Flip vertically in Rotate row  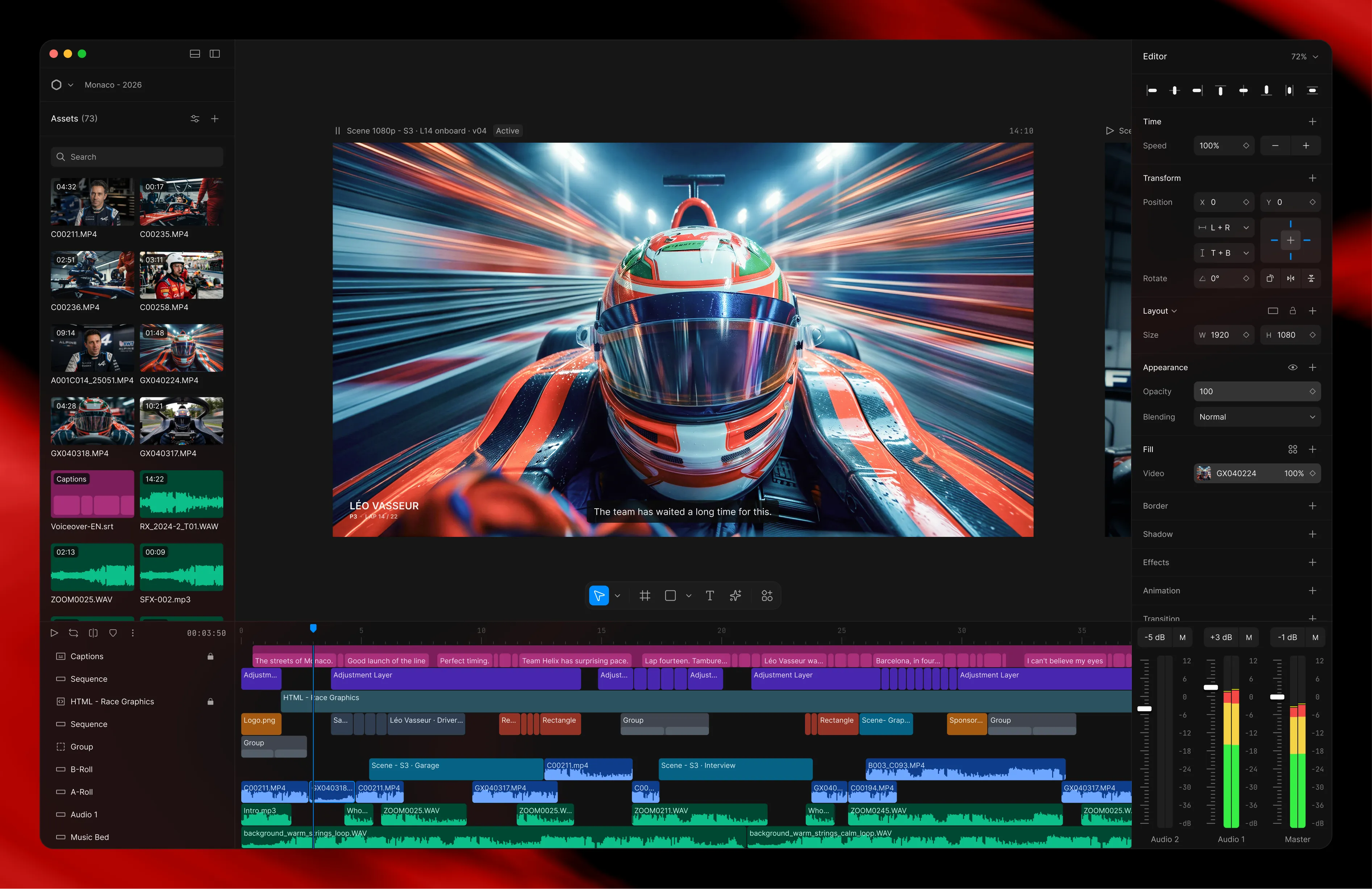(x=1311, y=279)
